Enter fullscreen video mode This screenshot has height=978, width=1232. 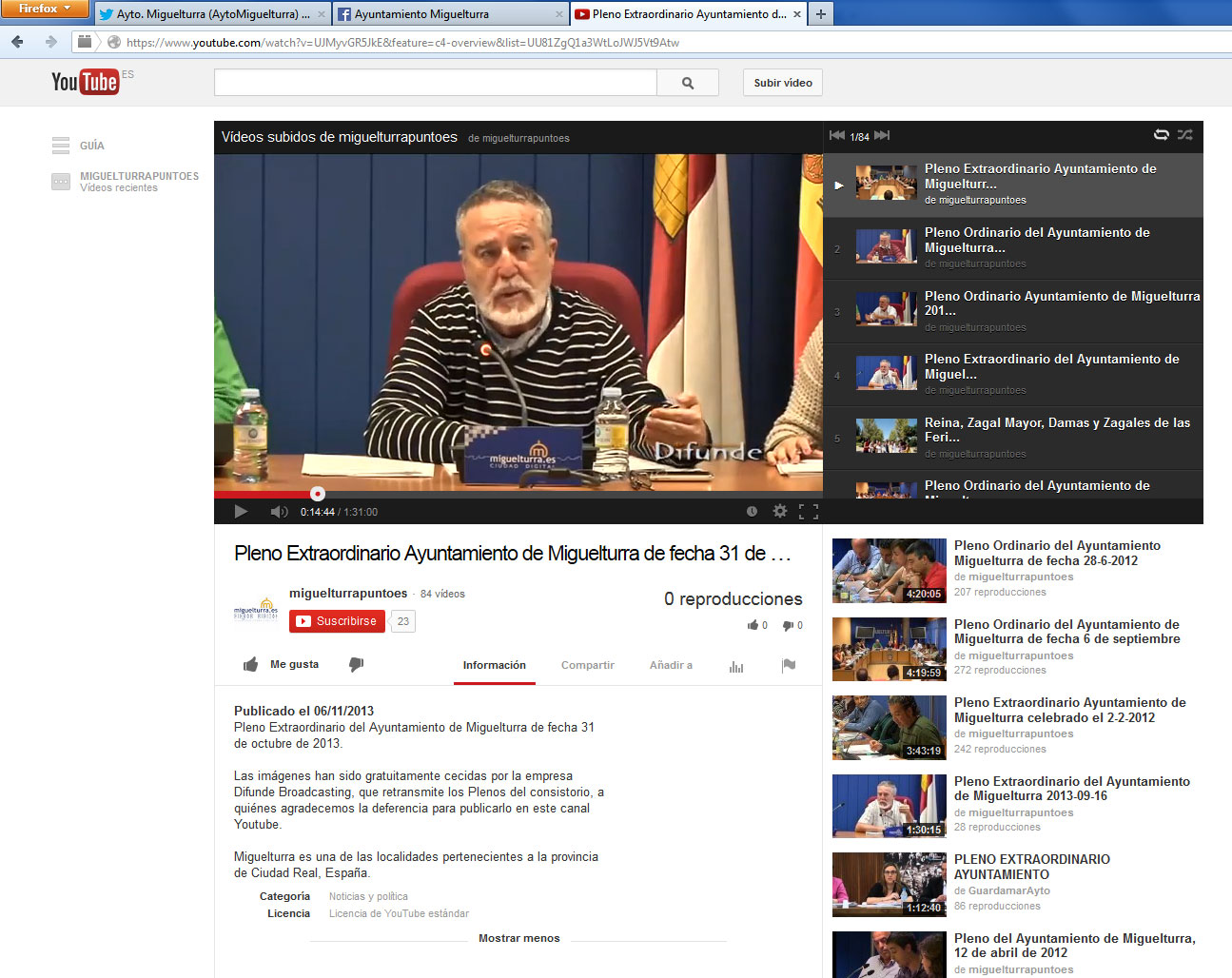(x=809, y=512)
